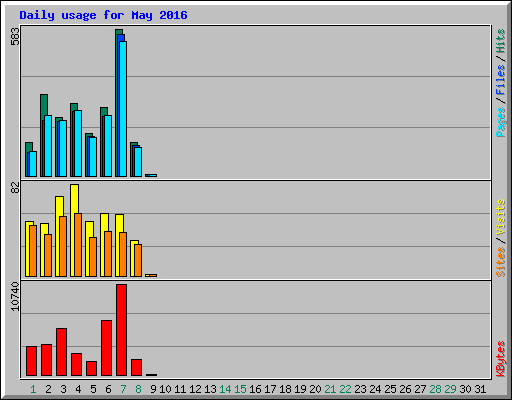The height and width of the screenshot is (400, 512).
Task: Click day 16 on the x-axis
Action: click(255, 389)
